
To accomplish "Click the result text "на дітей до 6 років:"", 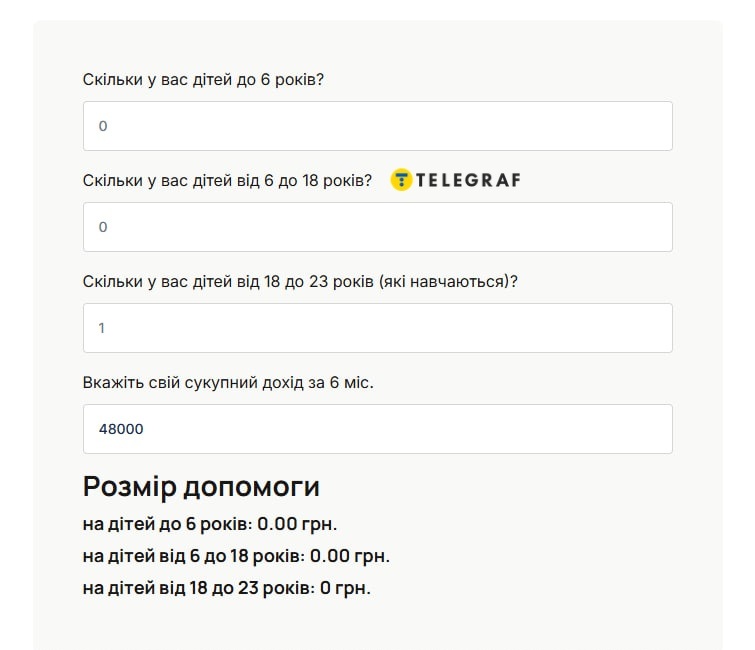I will pos(167,524).
